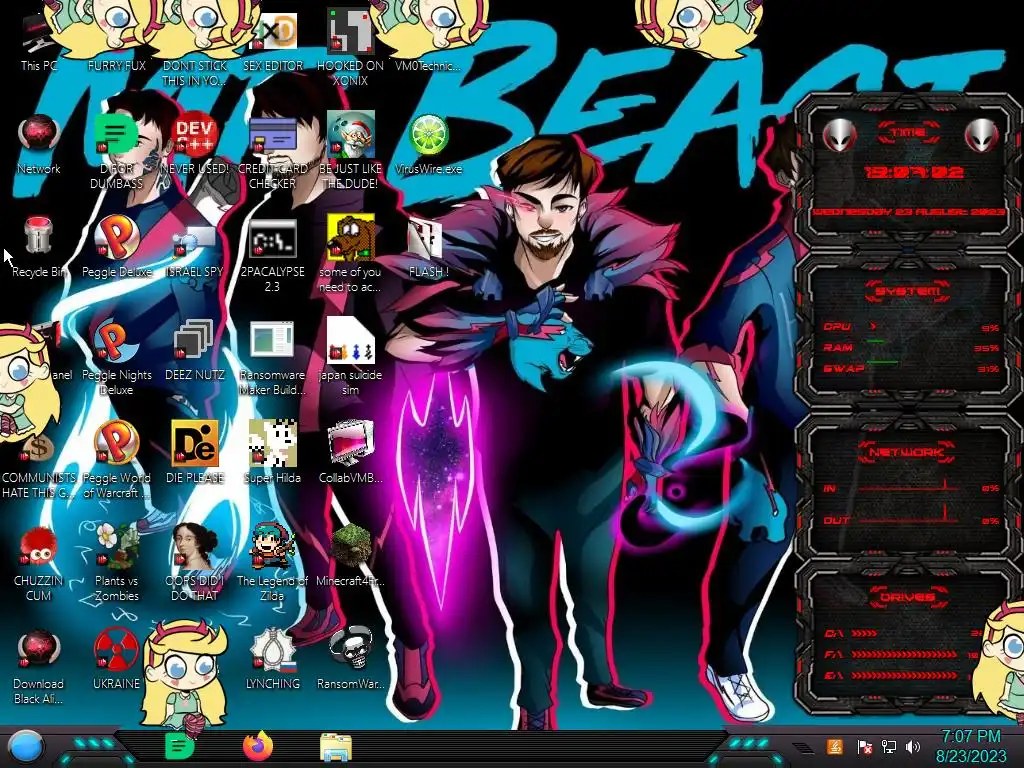The image size is (1024, 768).
Task: Select the FLASH ! desktop icon
Action: (x=428, y=247)
